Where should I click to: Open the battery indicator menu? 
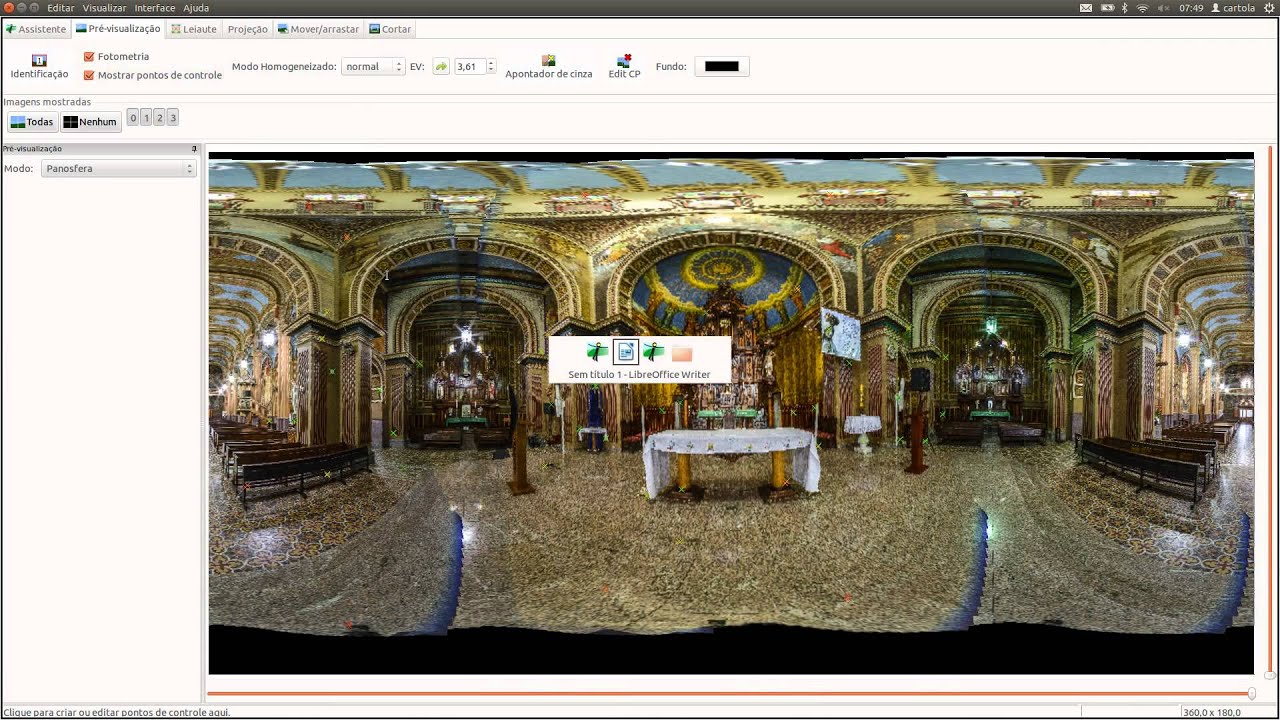(x=1105, y=8)
